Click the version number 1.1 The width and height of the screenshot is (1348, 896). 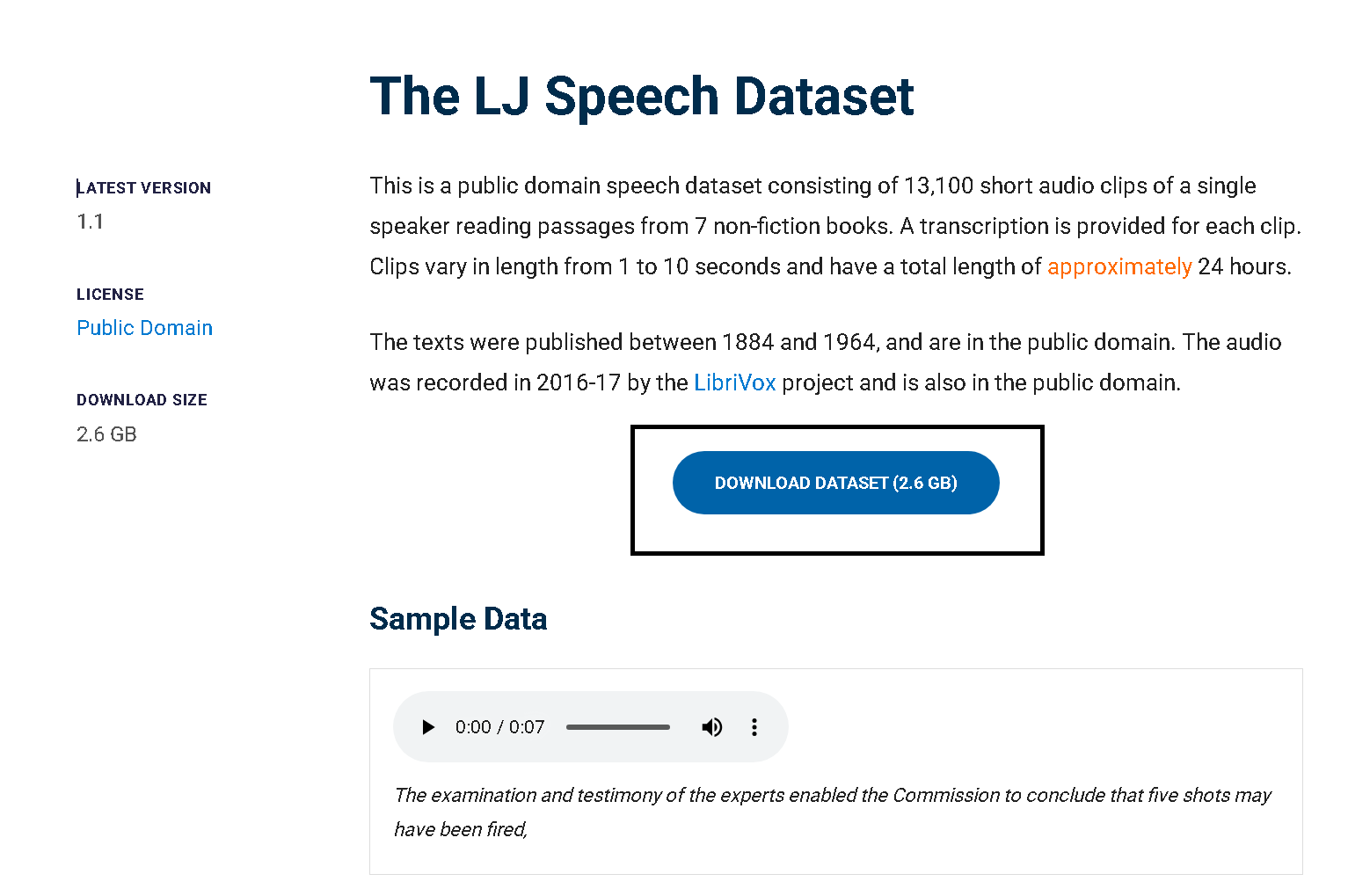pyautogui.click(x=91, y=222)
